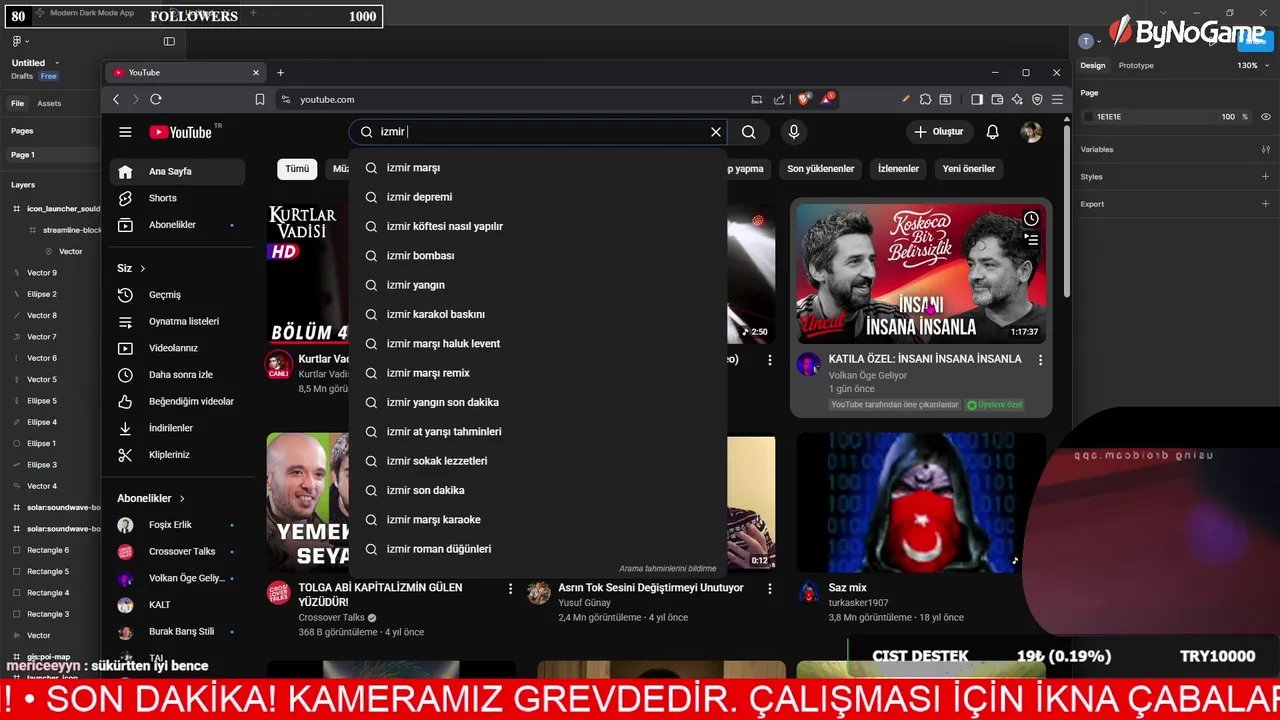Open Beğendiğim videolar in sidebar
Viewport: 1280px width, 720px height.
[176, 401]
